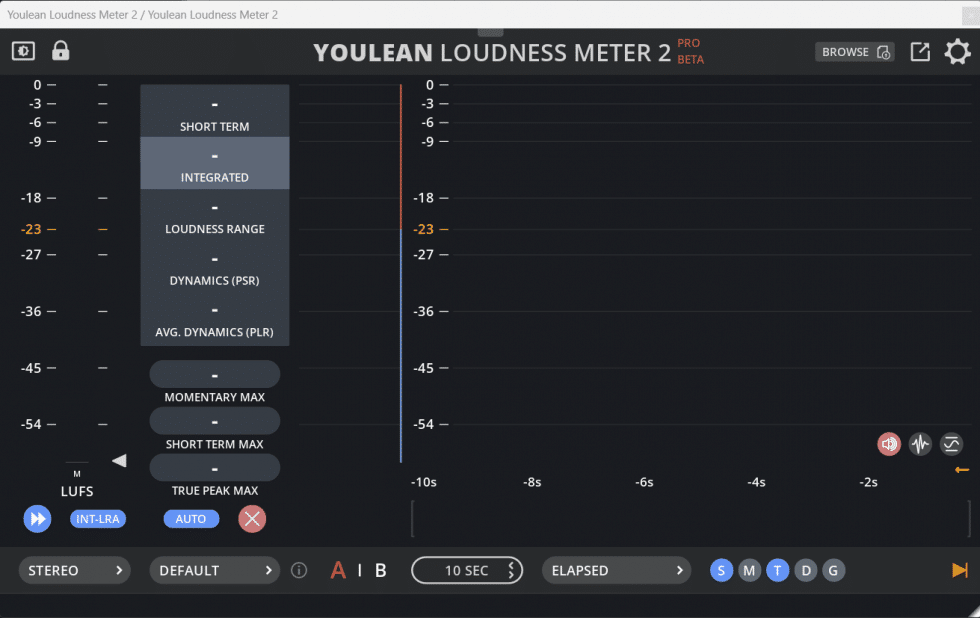Click the orange skip-to-end icon
The image size is (980, 618).
point(959,570)
